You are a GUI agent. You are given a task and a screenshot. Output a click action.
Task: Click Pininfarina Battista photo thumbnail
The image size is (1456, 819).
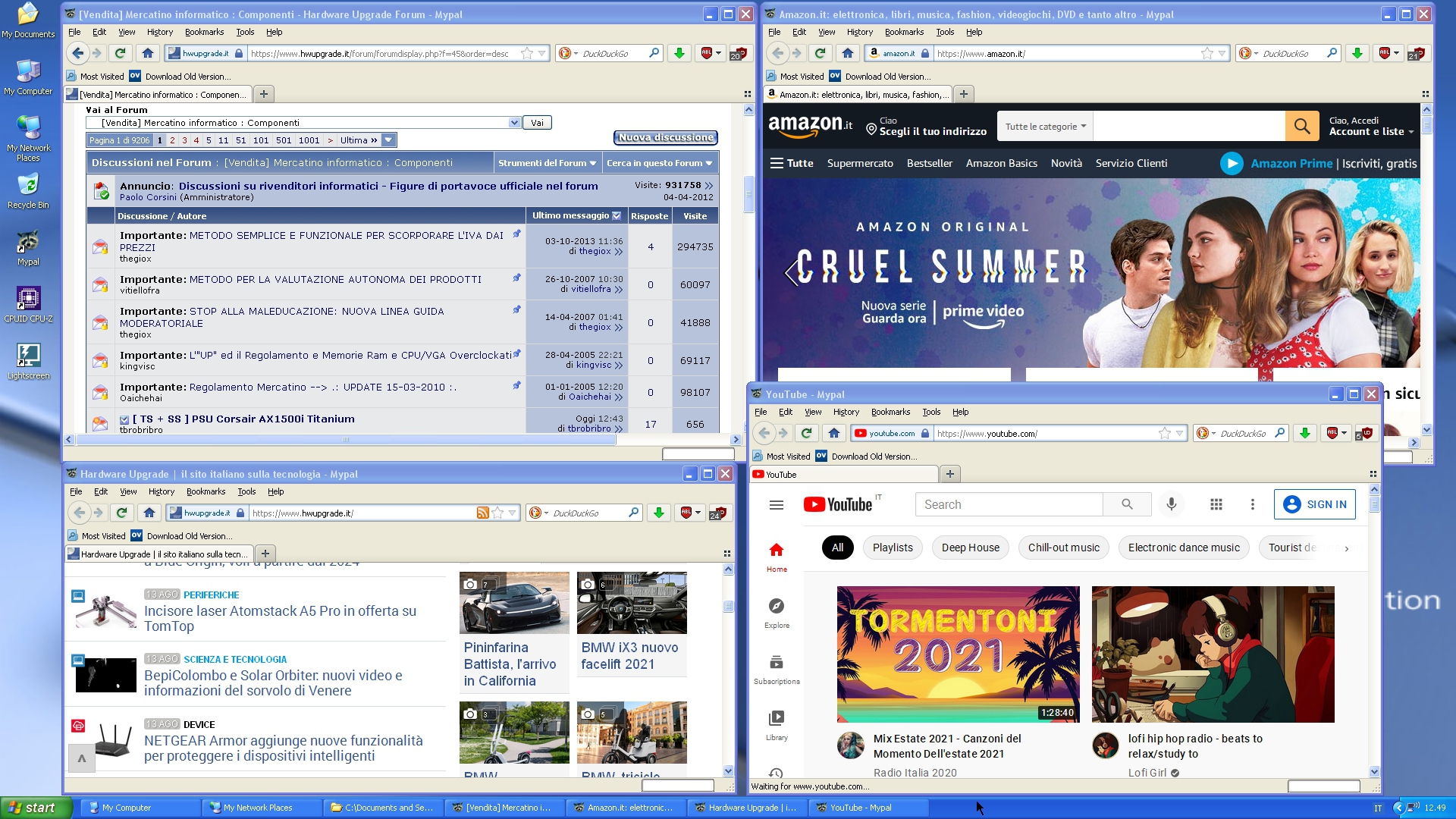pyautogui.click(x=514, y=603)
